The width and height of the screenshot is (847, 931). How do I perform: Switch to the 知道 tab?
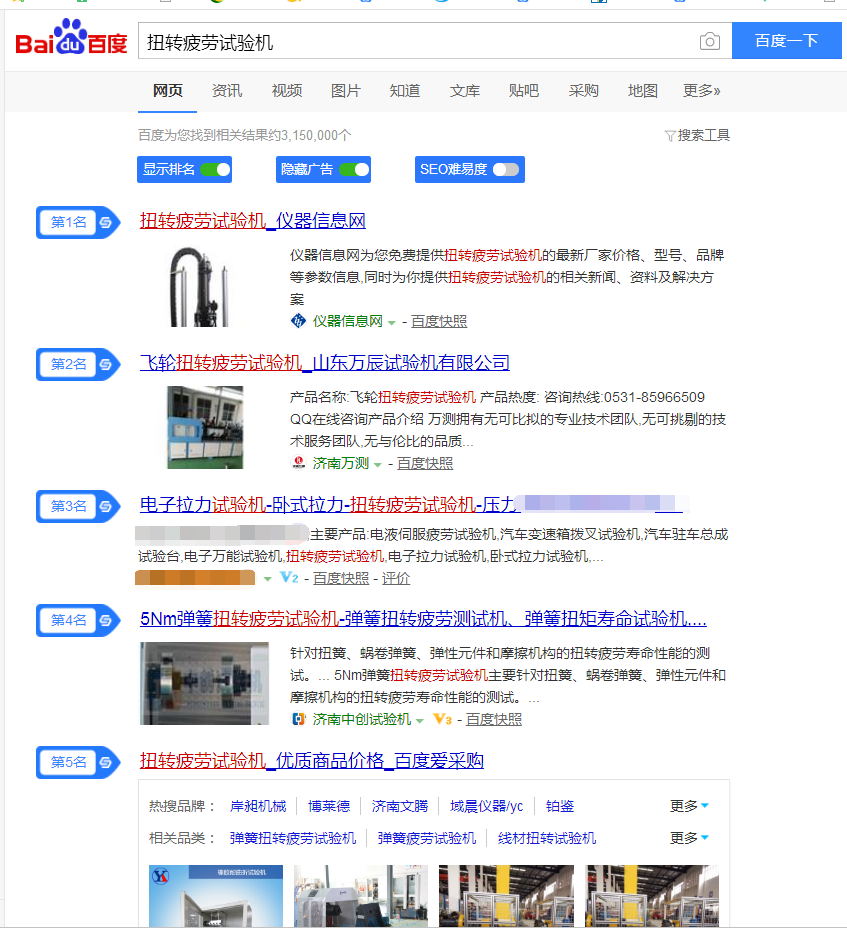point(405,91)
